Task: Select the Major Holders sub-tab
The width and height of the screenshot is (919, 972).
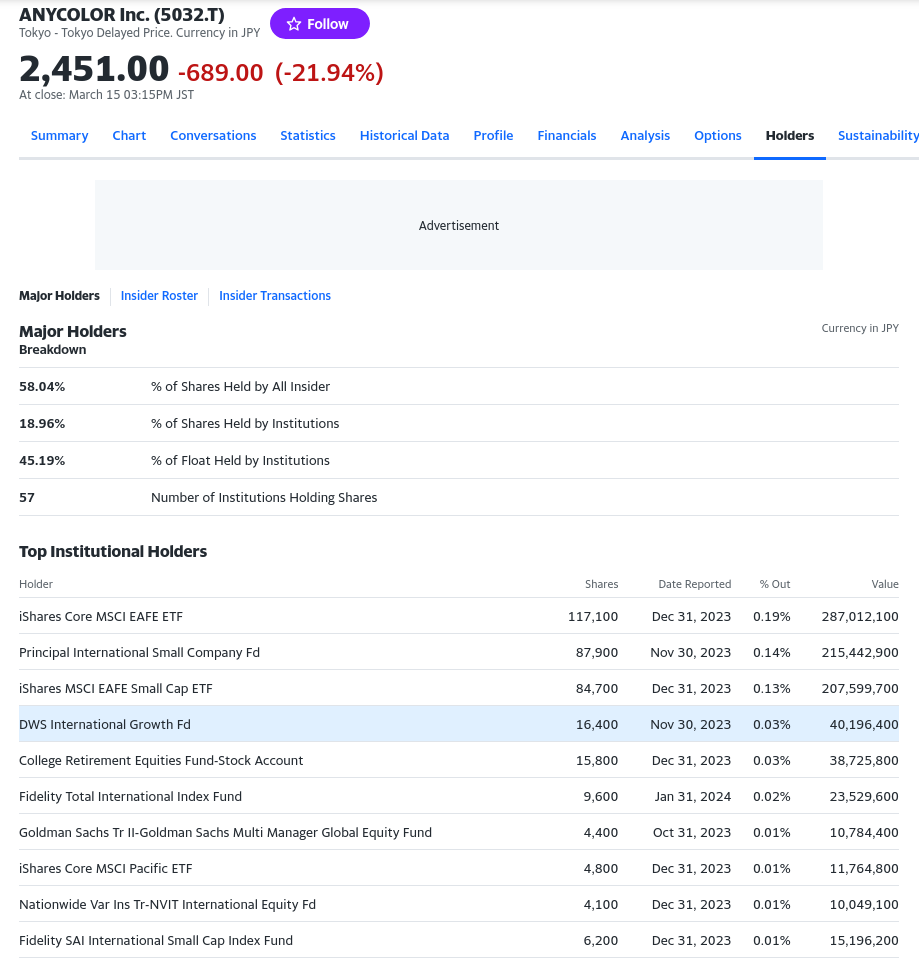Action: 59,296
